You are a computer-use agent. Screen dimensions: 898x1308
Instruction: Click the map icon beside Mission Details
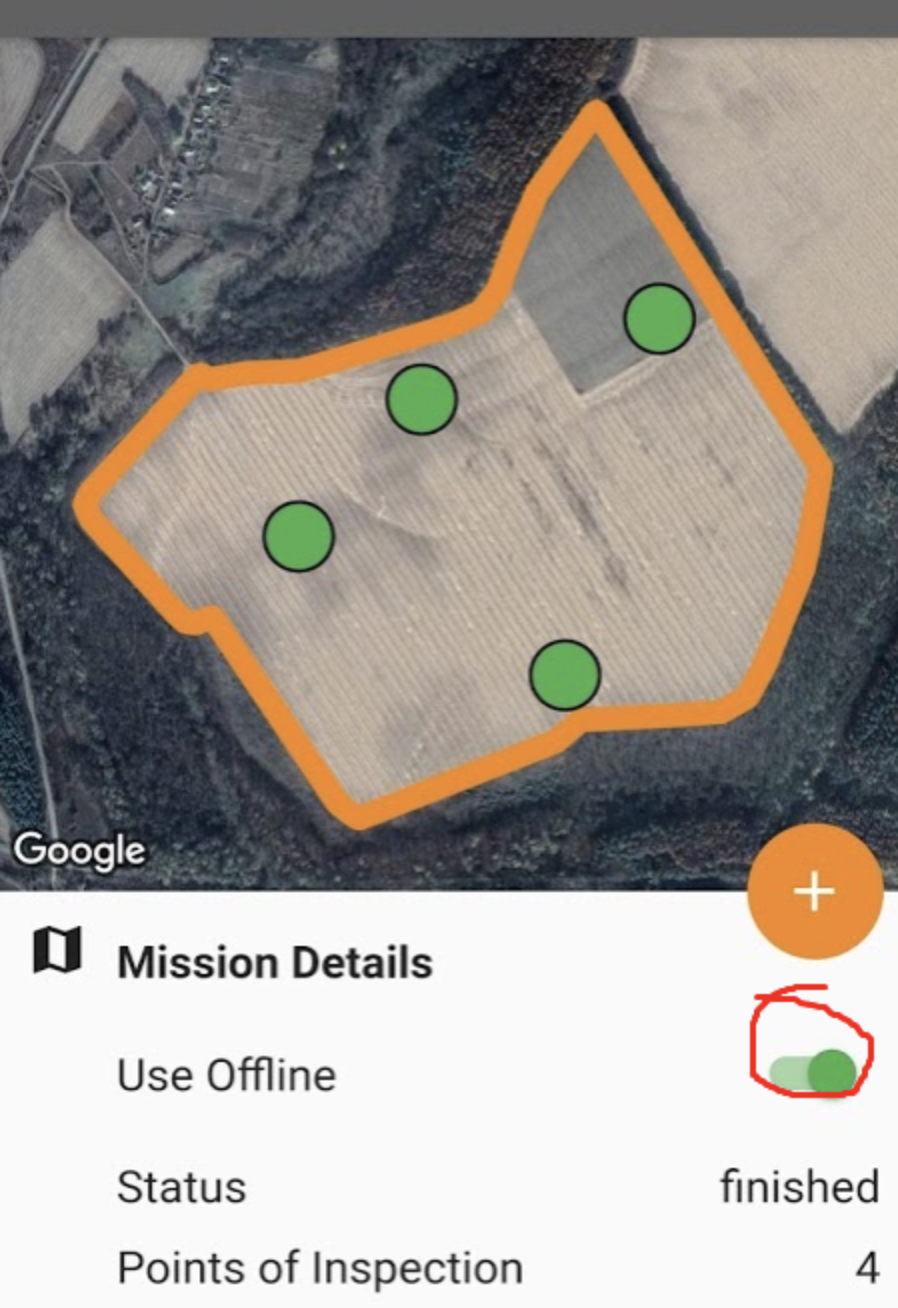coord(57,949)
